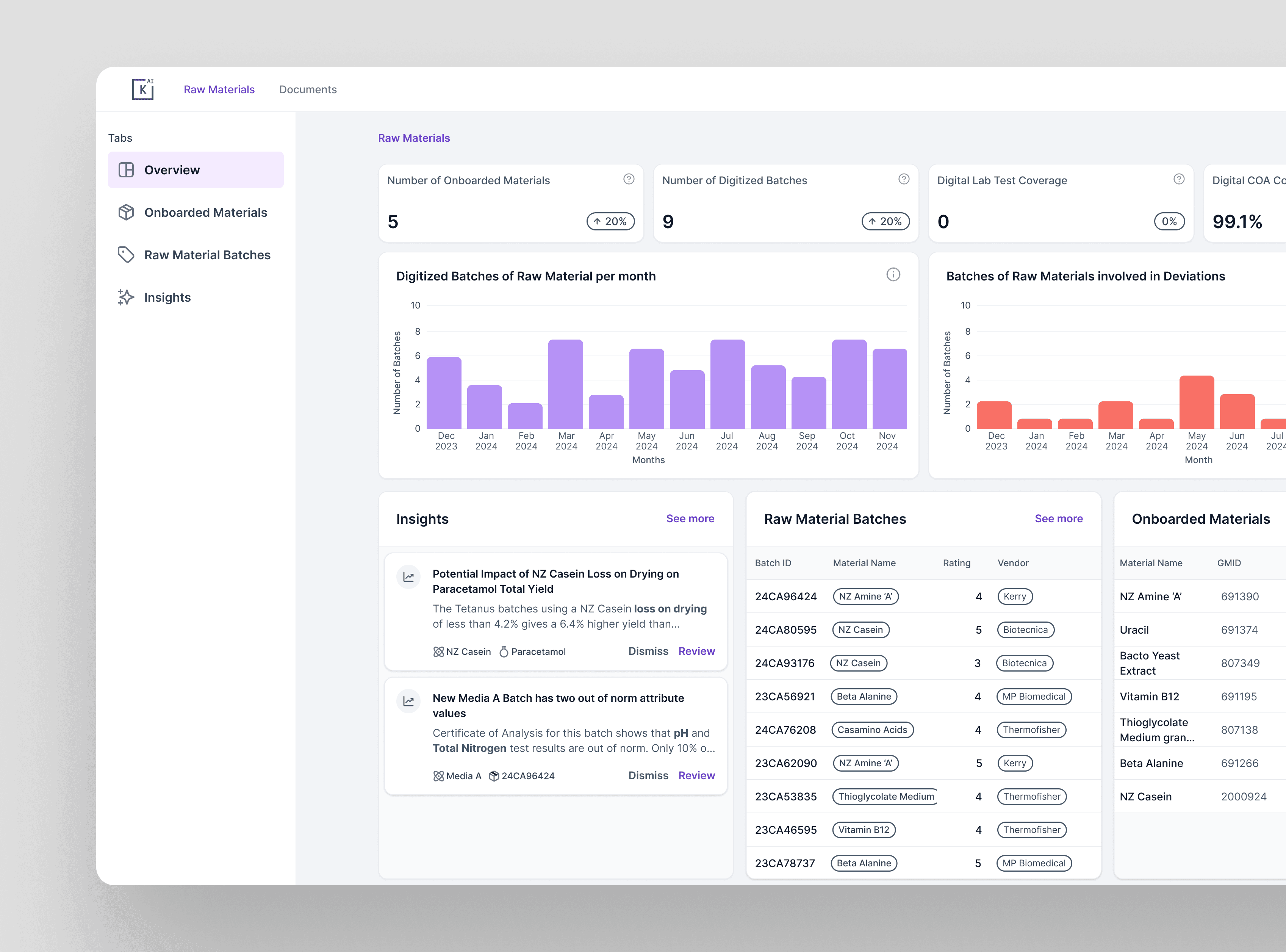Click the Kerry vendor pill for batch 24CA96424
The image size is (1286, 952).
[x=1015, y=597]
